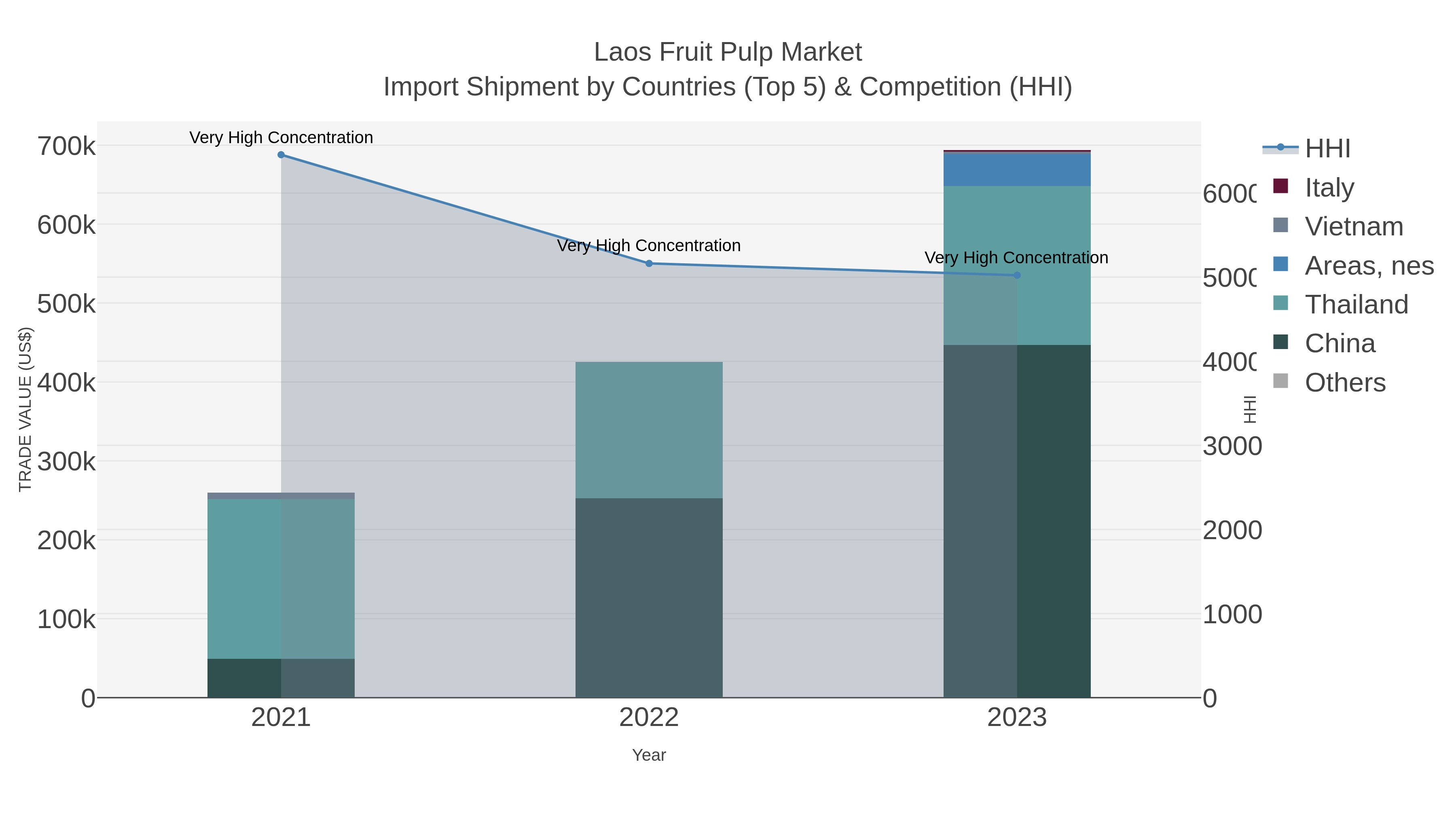Click the 100k y-axis tick label
The image size is (1456, 819).
66,620
